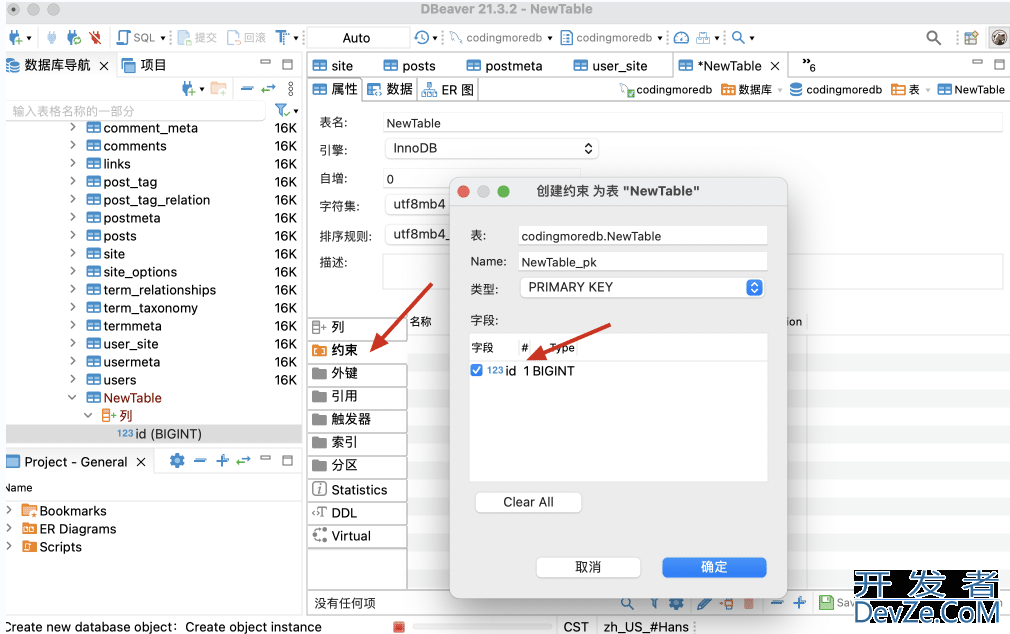
Task: Open the global search magnifier at top right
Action: (933, 37)
